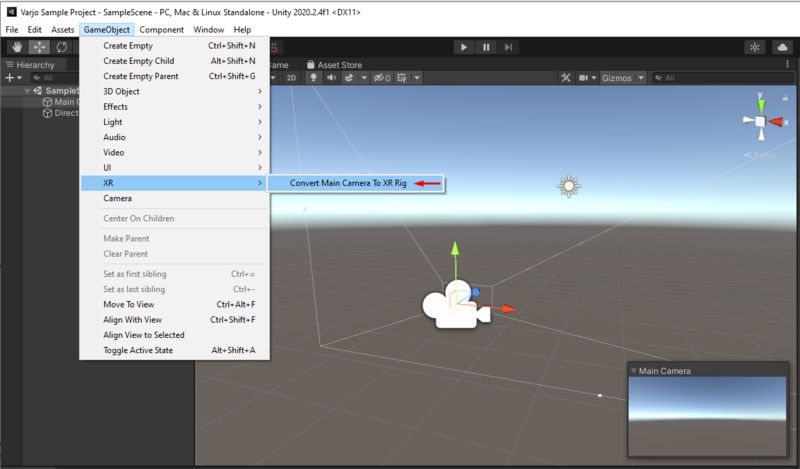The image size is (800, 469).
Task: Choose Align With View entry
Action: 174,319
